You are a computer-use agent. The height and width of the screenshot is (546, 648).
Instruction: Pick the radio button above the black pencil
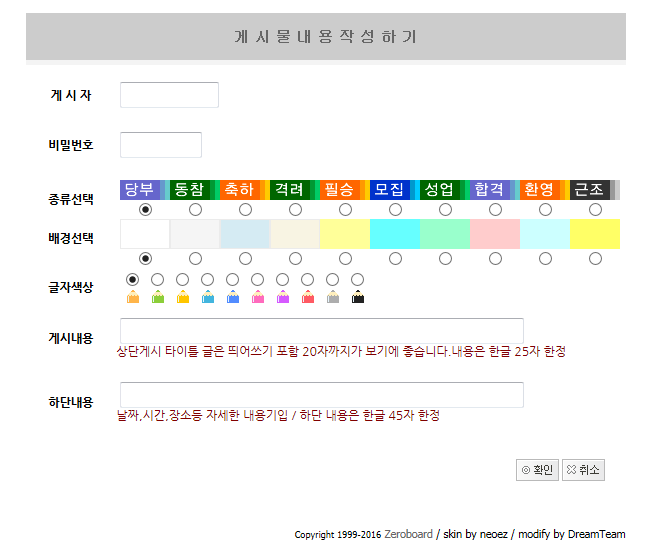pos(358,279)
